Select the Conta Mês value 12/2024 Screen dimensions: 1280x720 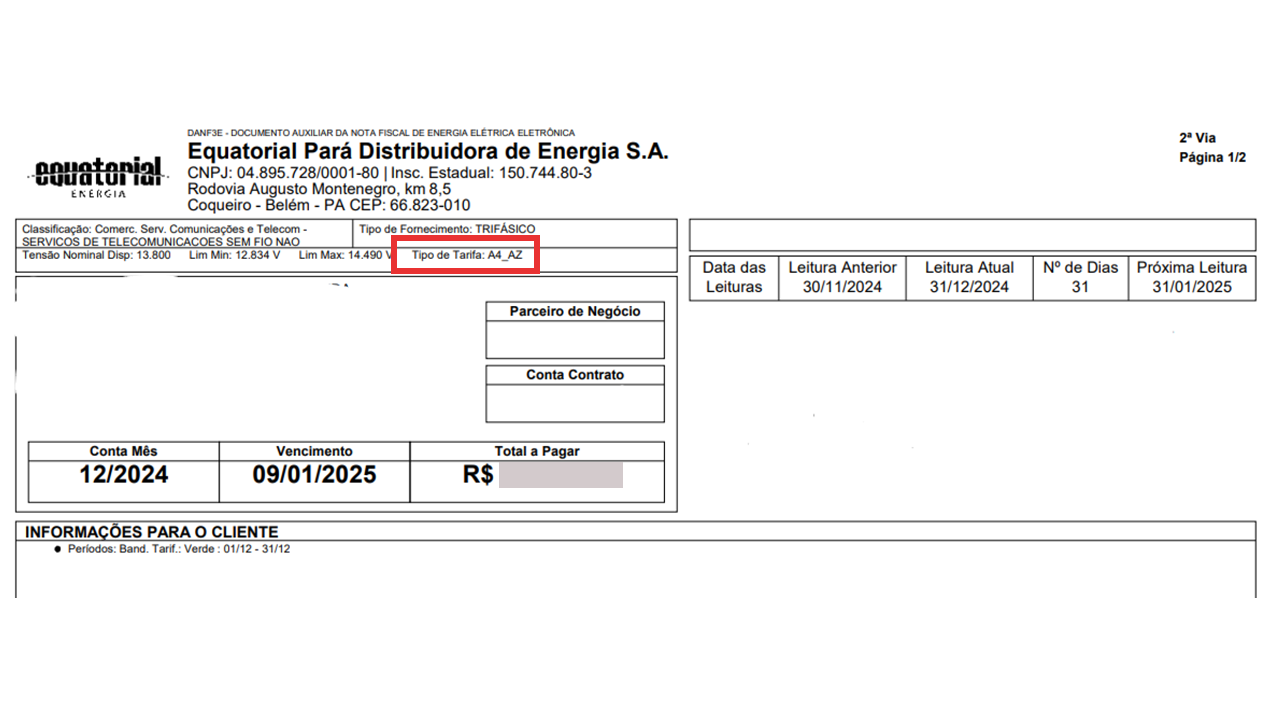tap(124, 475)
